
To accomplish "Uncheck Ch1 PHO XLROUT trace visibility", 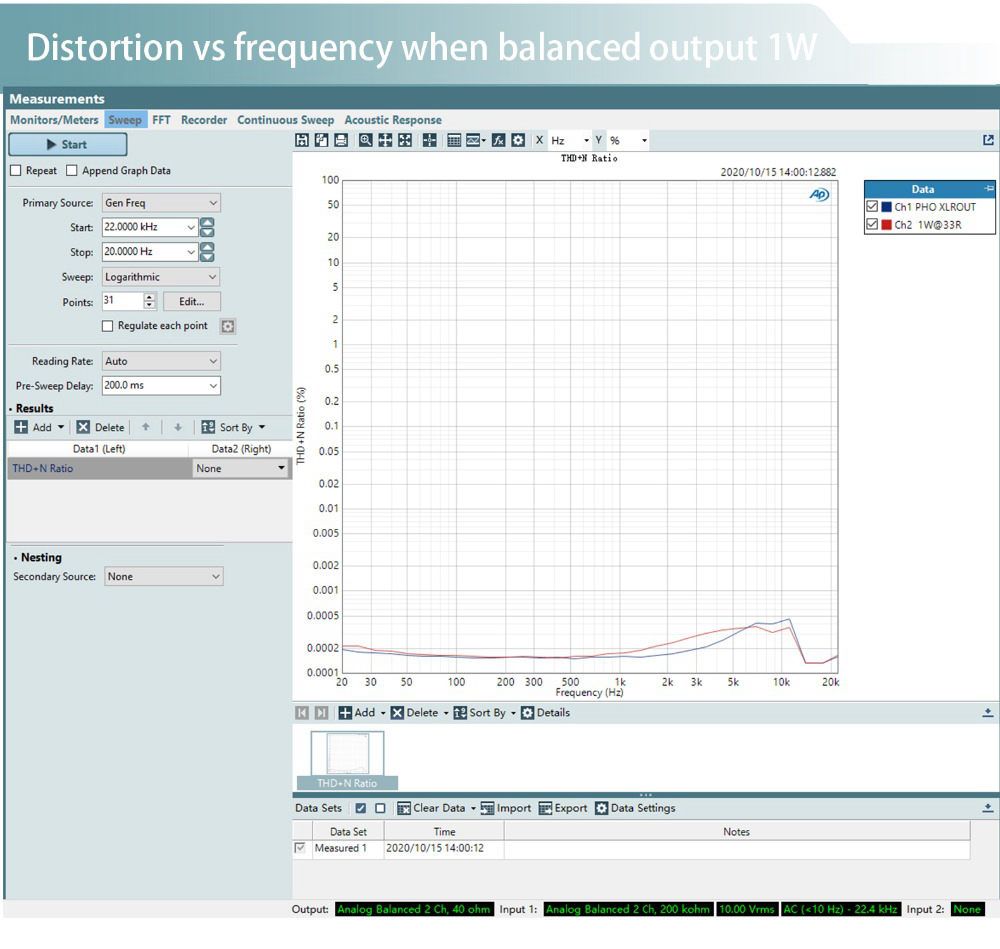I will (x=872, y=206).
